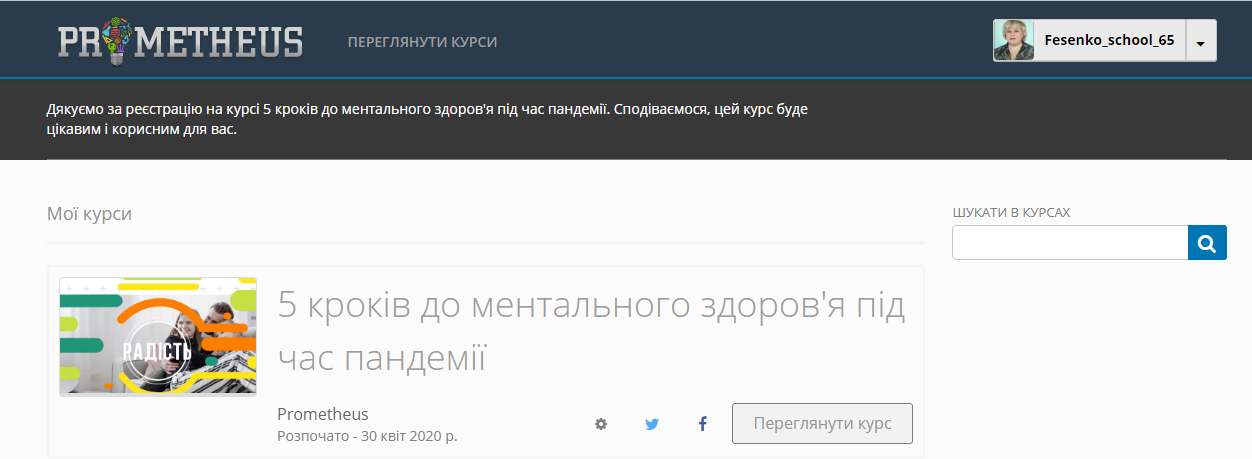Open course settings gear icon
The height and width of the screenshot is (459, 1252).
pyautogui.click(x=601, y=424)
